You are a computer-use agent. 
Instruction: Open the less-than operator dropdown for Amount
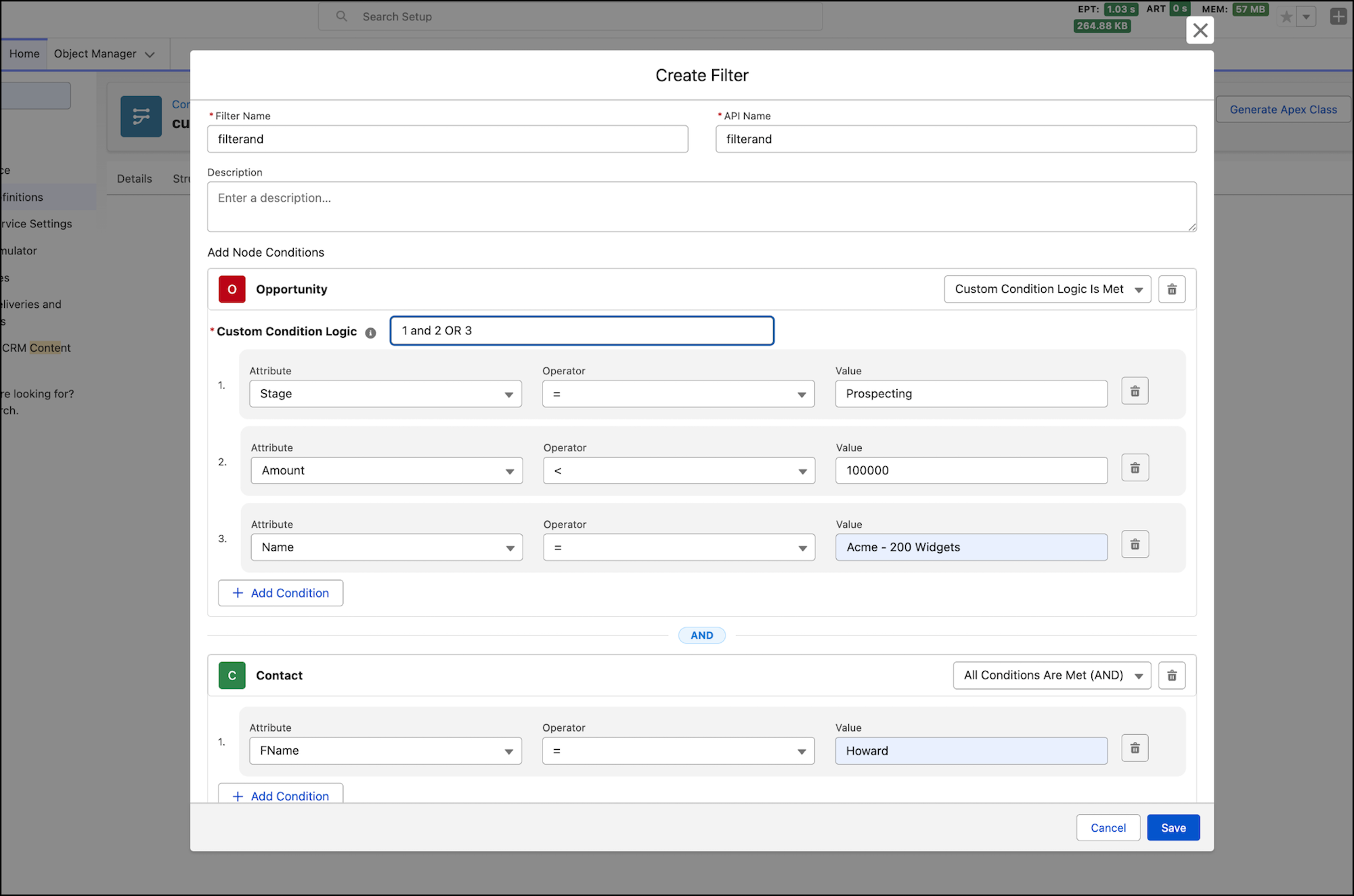pos(679,470)
